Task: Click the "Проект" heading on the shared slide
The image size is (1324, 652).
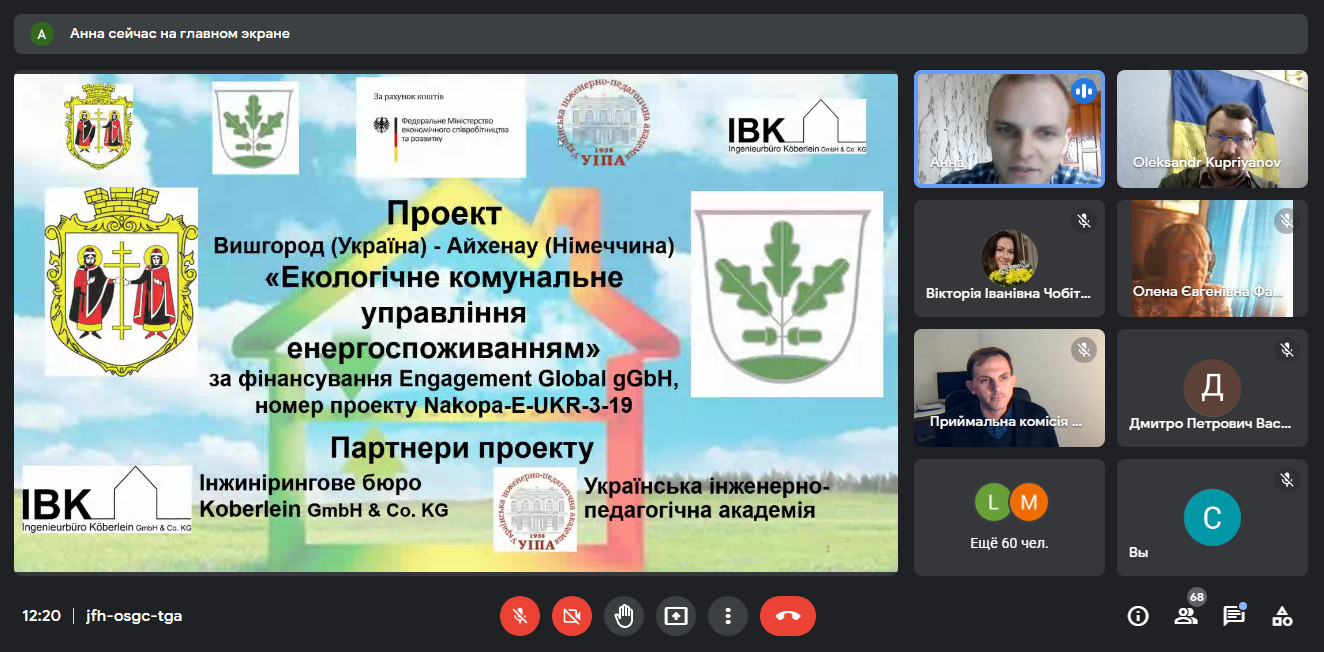Action: pos(444,213)
